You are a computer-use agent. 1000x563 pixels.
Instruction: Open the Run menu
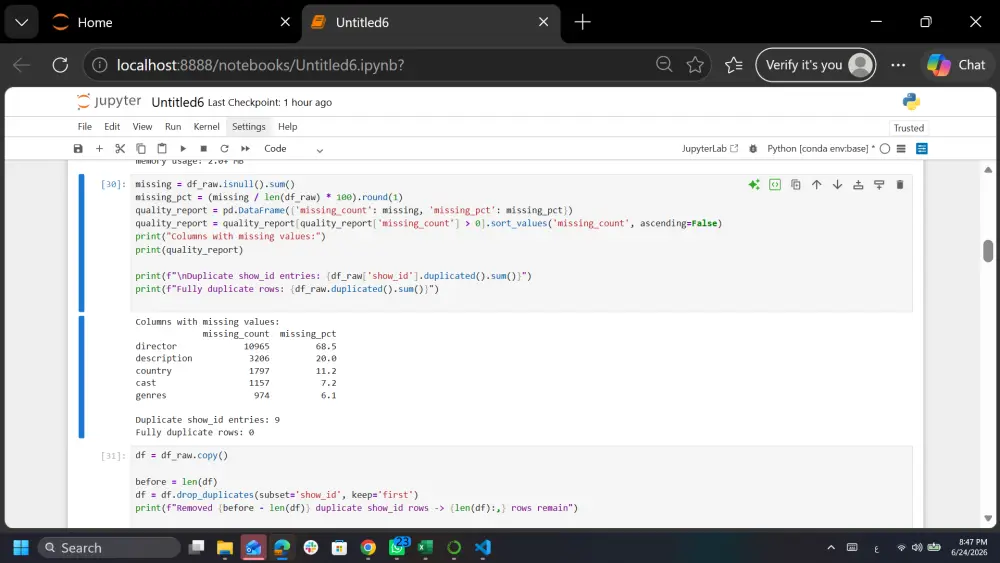(x=173, y=127)
